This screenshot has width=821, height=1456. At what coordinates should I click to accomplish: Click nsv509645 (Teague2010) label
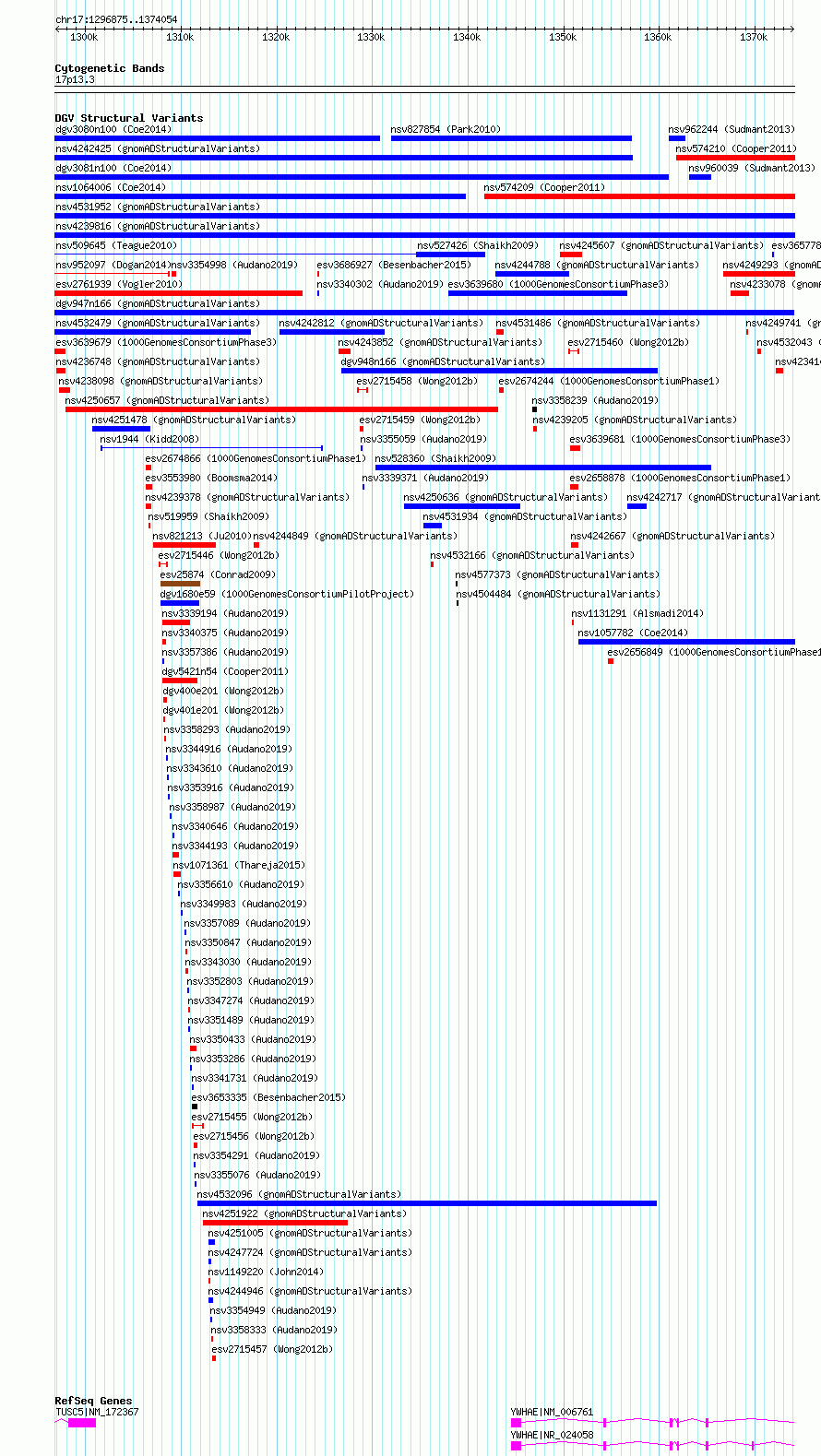(116, 245)
